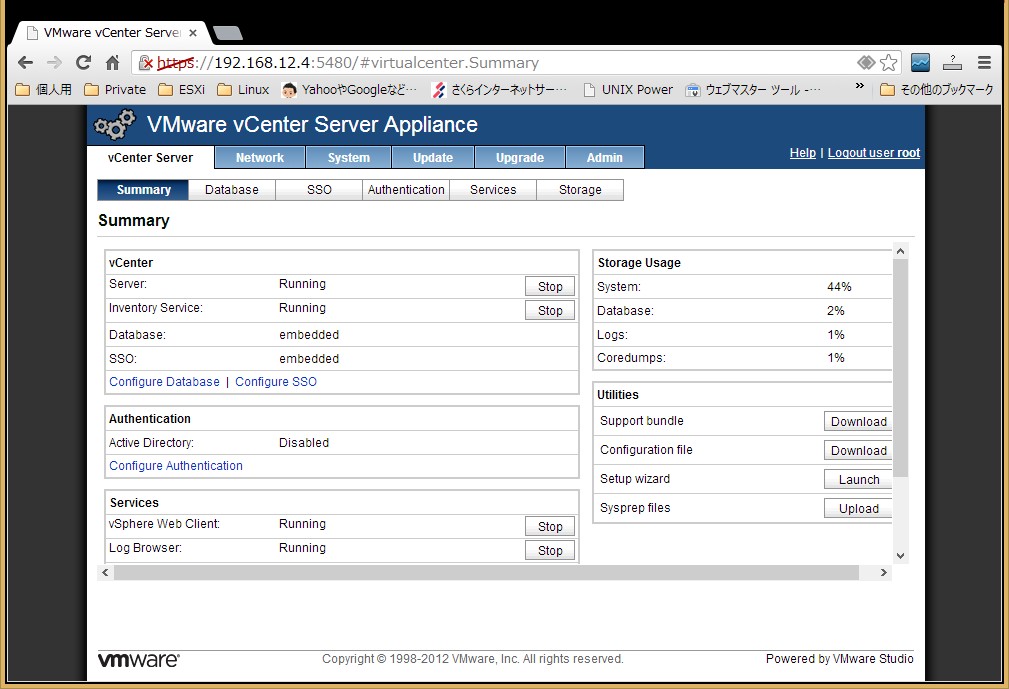
Task: Select the Summary sub-tab
Action: (143, 190)
